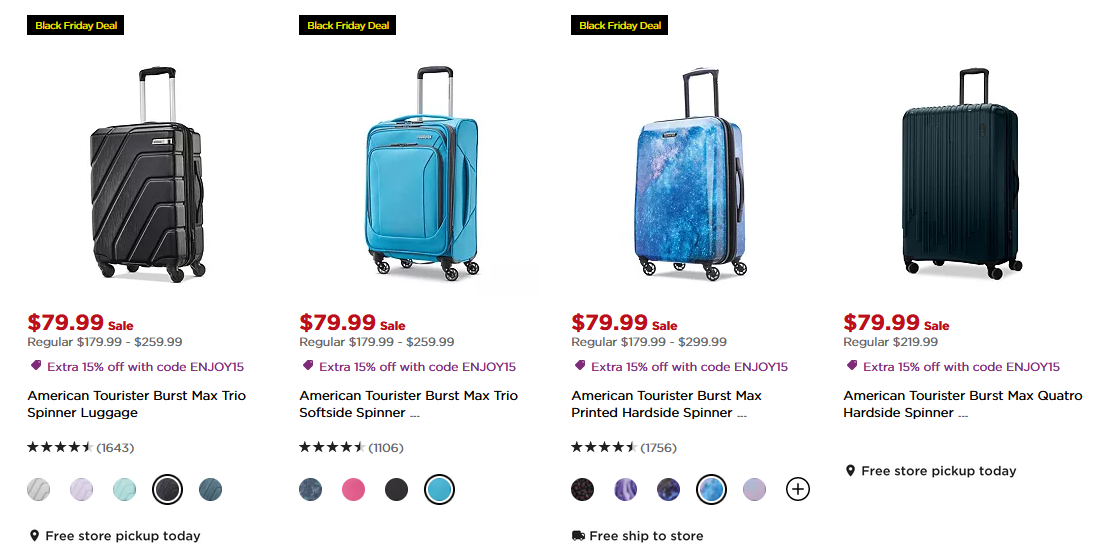Select the mint green swatch for Burst Max Trio Spinner
1110x557 pixels.
(125, 489)
